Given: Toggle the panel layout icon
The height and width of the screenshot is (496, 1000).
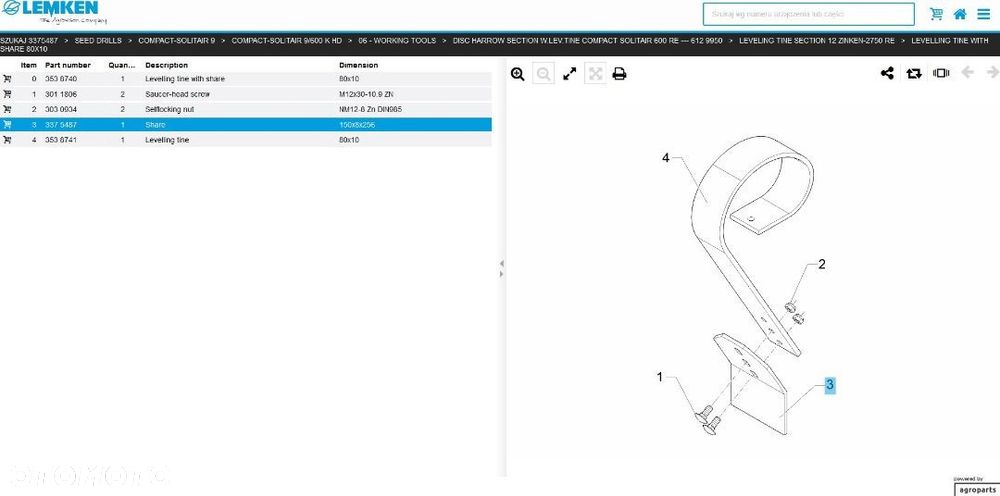Looking at the screenshot, I should pos(941,73).
